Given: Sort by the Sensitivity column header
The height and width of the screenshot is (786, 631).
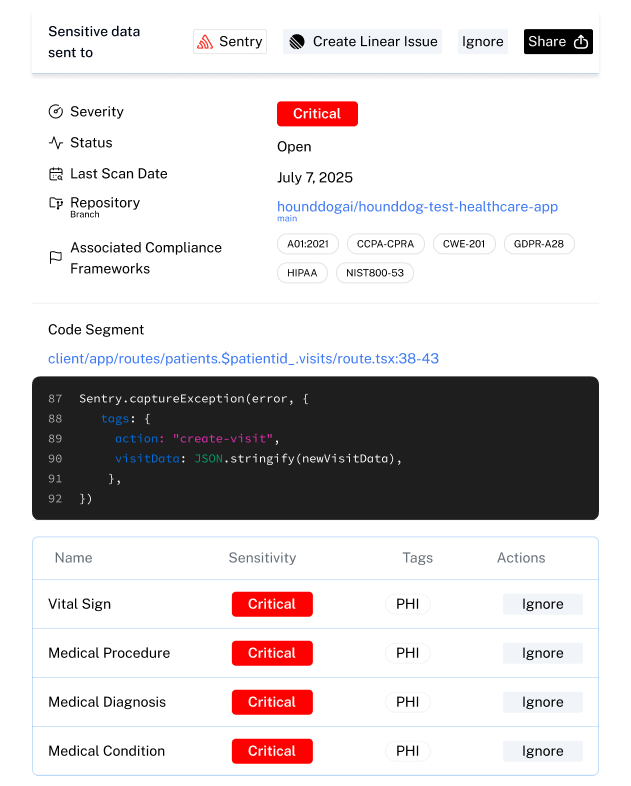Looking at the screenshot, I should point(262,558).
